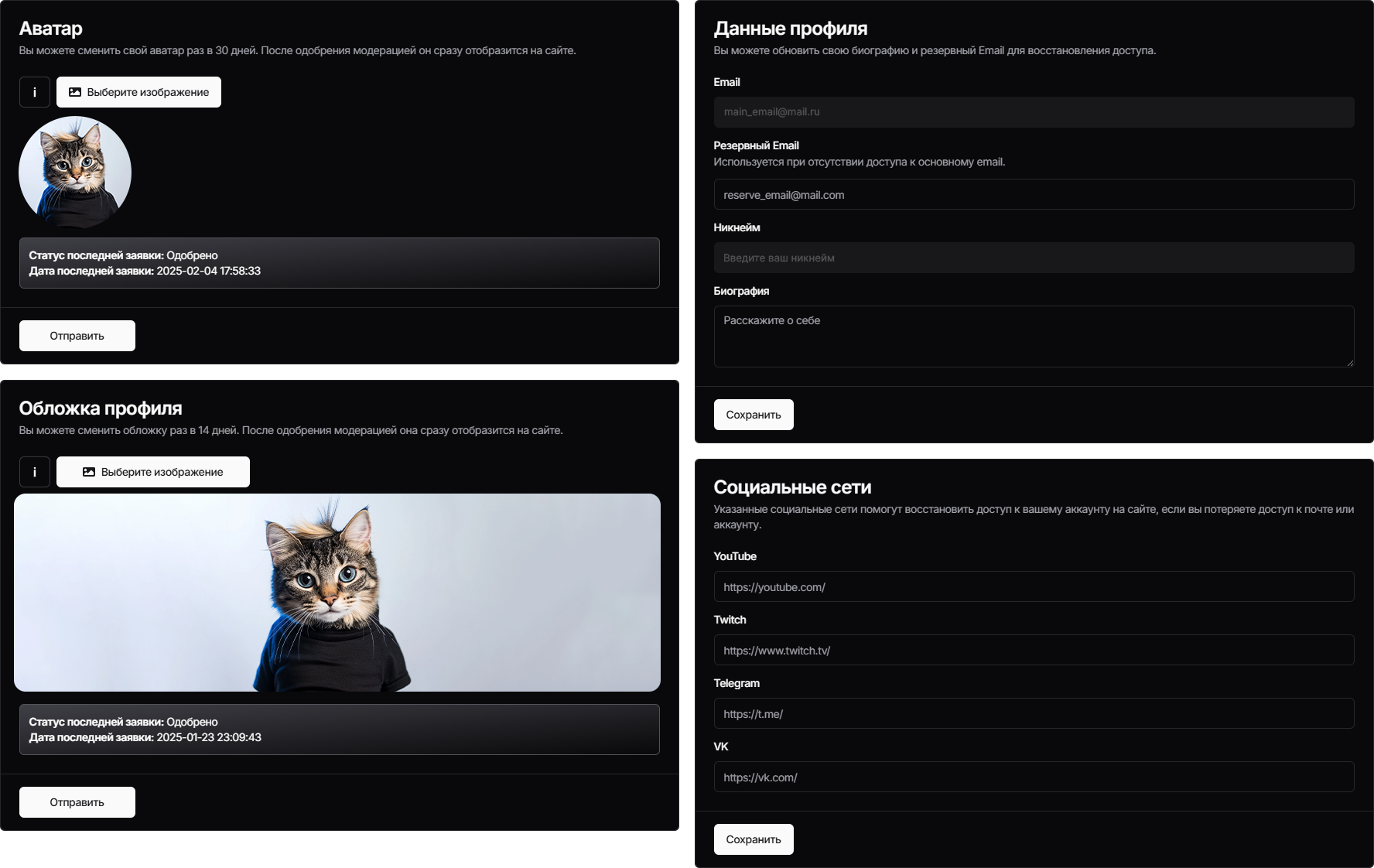Click the info icon in Обложка профиля section
This screenshot has height=868, width=1374.
coord(35,472)
